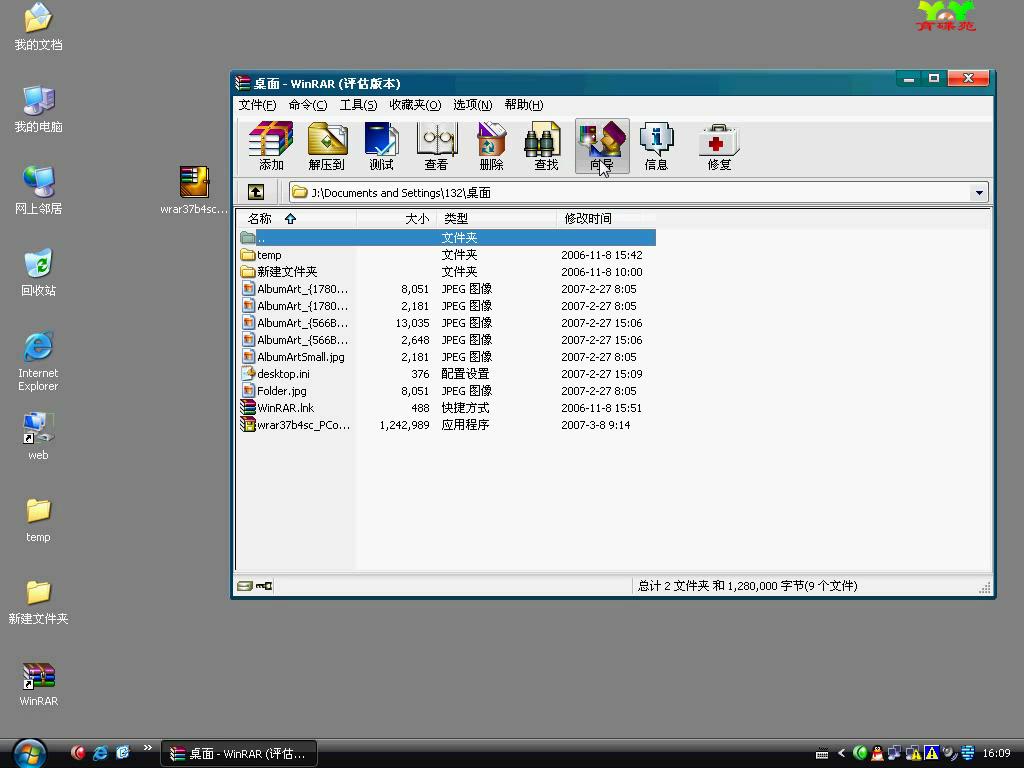
Task: Select wrar37b4sc installer icon on desktop
Action: (x=194, y=190)
